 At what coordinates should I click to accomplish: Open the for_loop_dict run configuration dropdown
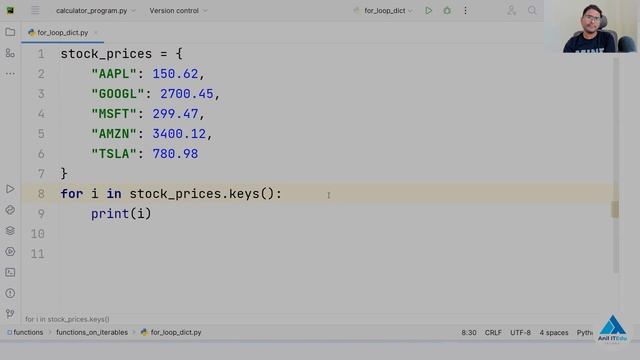click(x=384, y=11)
